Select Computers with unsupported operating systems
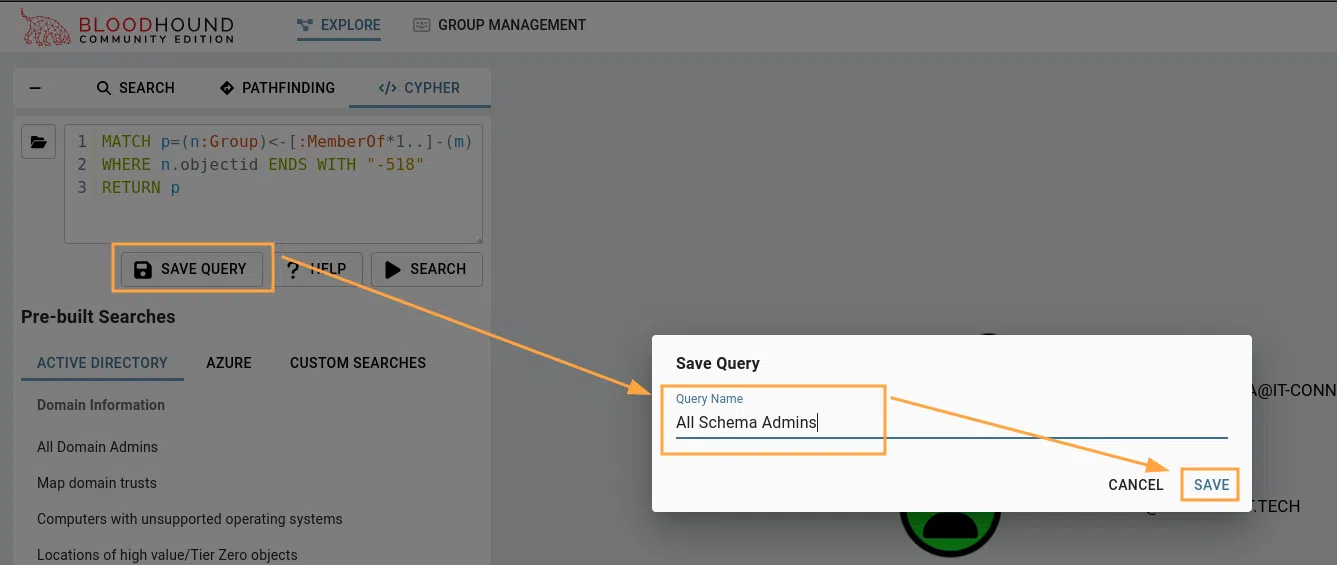This screenshot has height=565, width=1337. pyautogui.click(x=190, y=519)
